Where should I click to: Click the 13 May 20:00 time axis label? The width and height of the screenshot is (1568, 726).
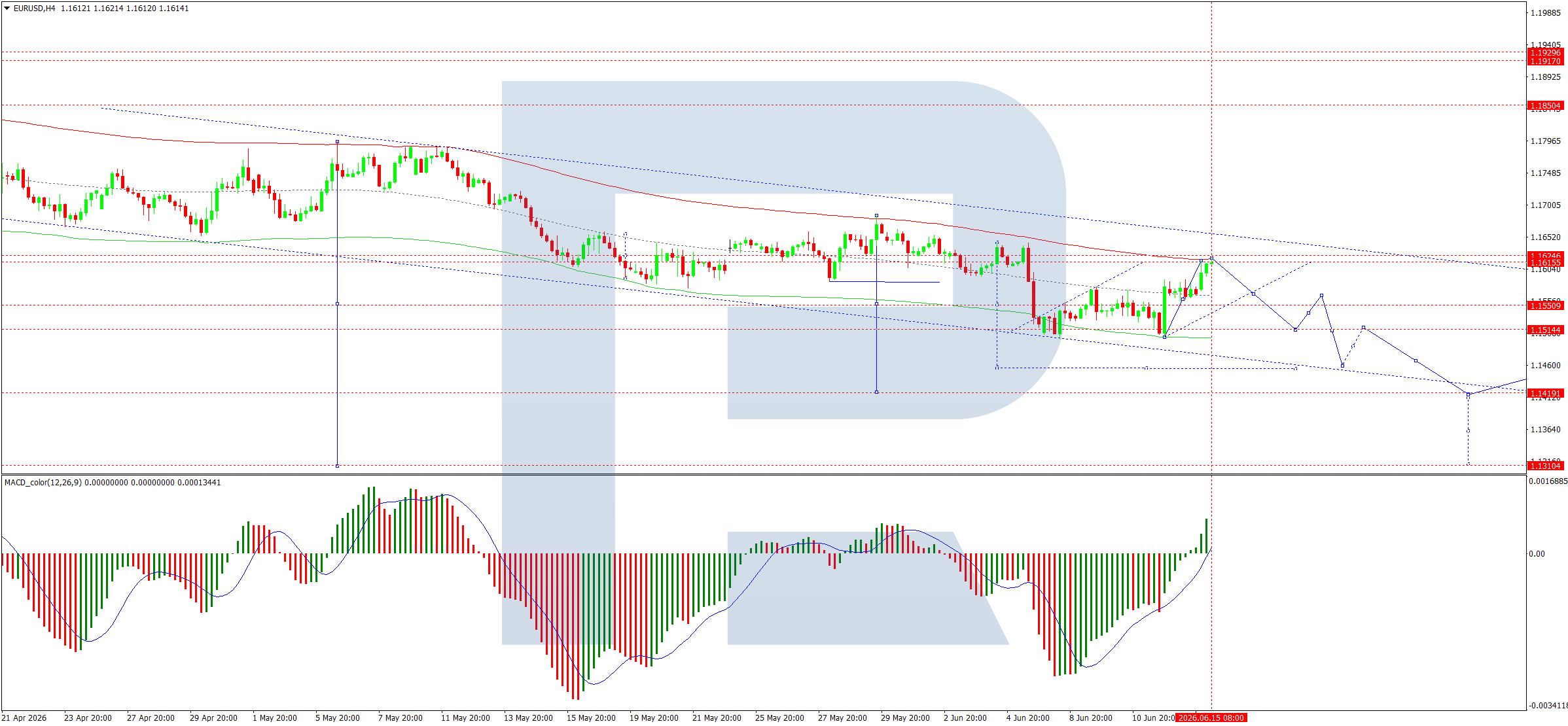(528, 718)
